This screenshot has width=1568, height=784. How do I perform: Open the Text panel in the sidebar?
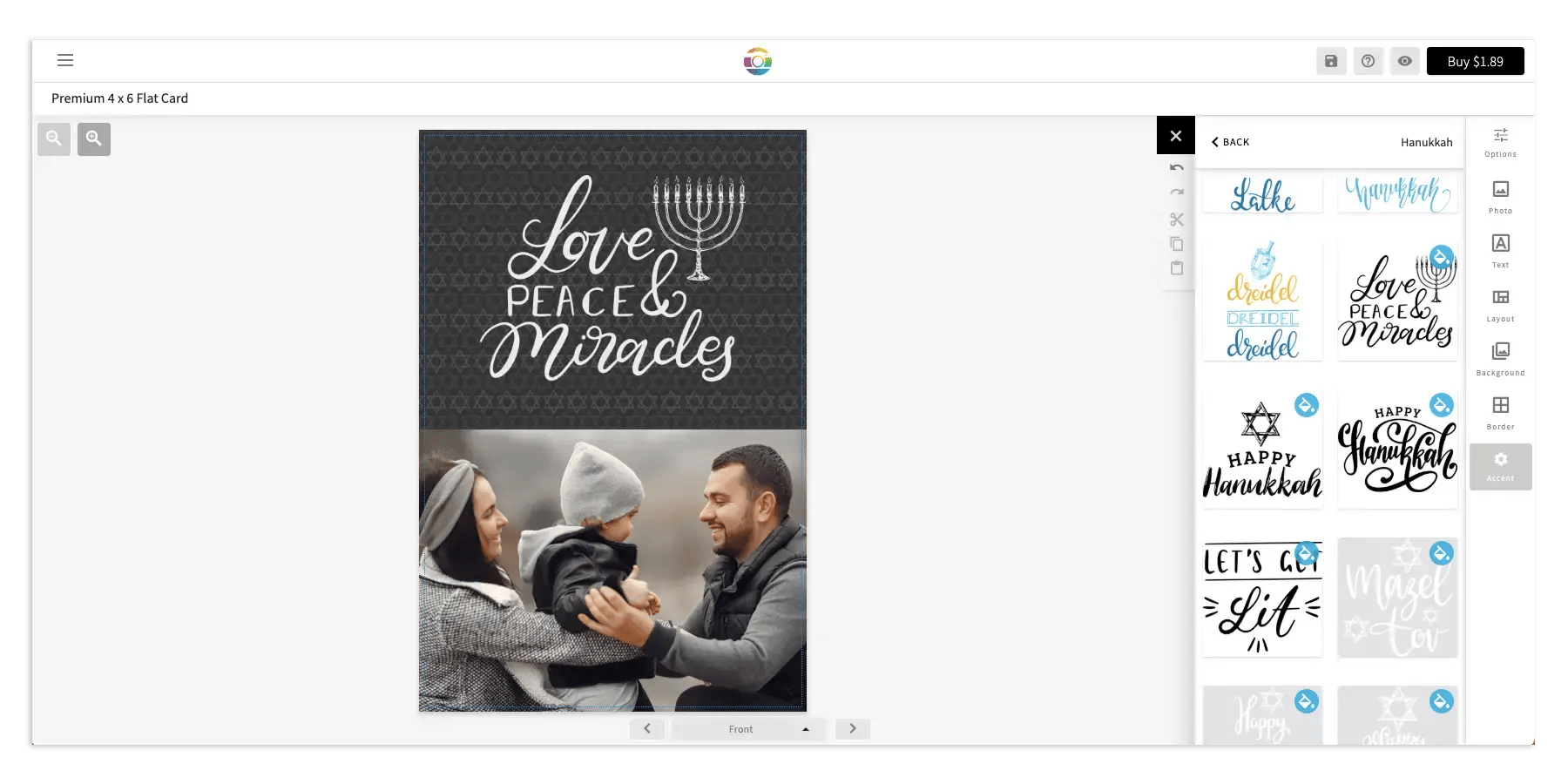1500,247
